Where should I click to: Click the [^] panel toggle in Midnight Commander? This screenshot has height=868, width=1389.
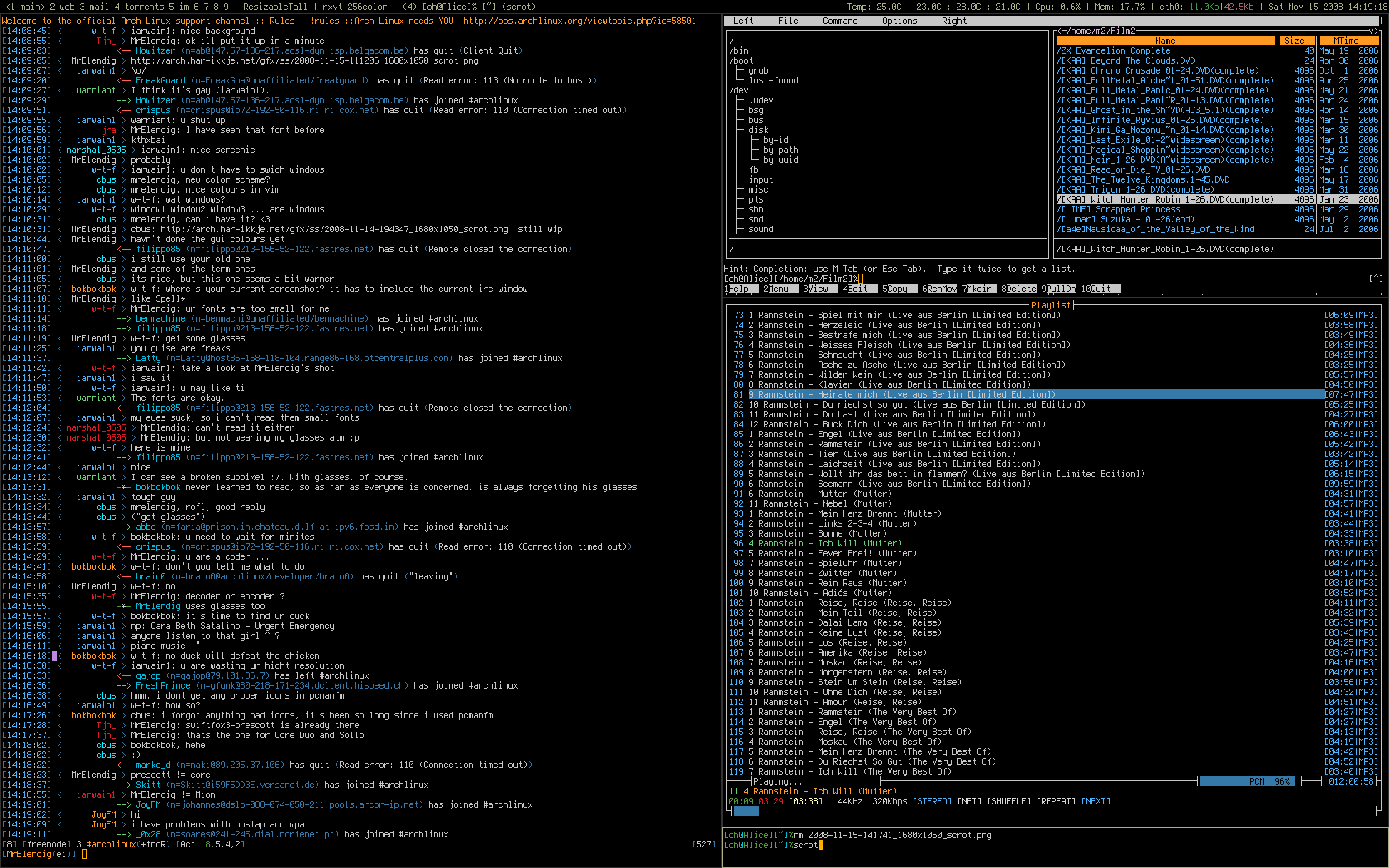[x=1375, y=279]
